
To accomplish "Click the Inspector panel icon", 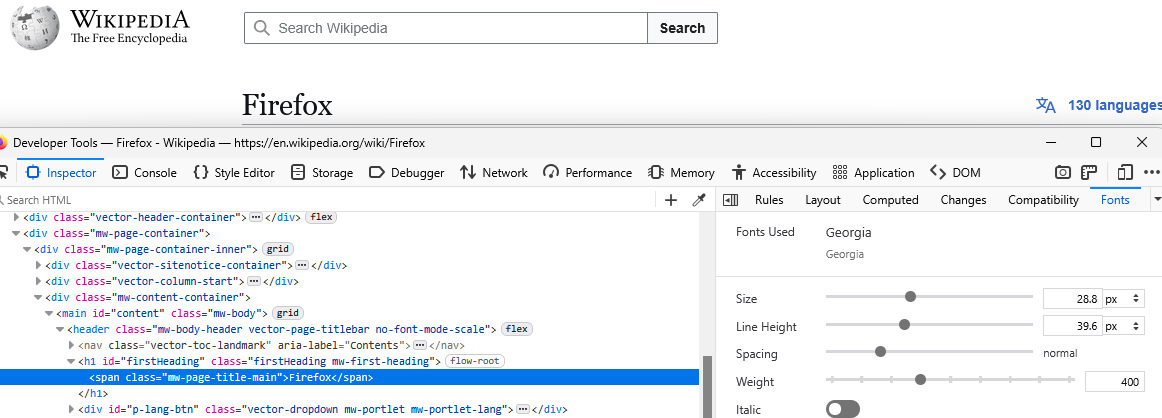I will [33, 173].
